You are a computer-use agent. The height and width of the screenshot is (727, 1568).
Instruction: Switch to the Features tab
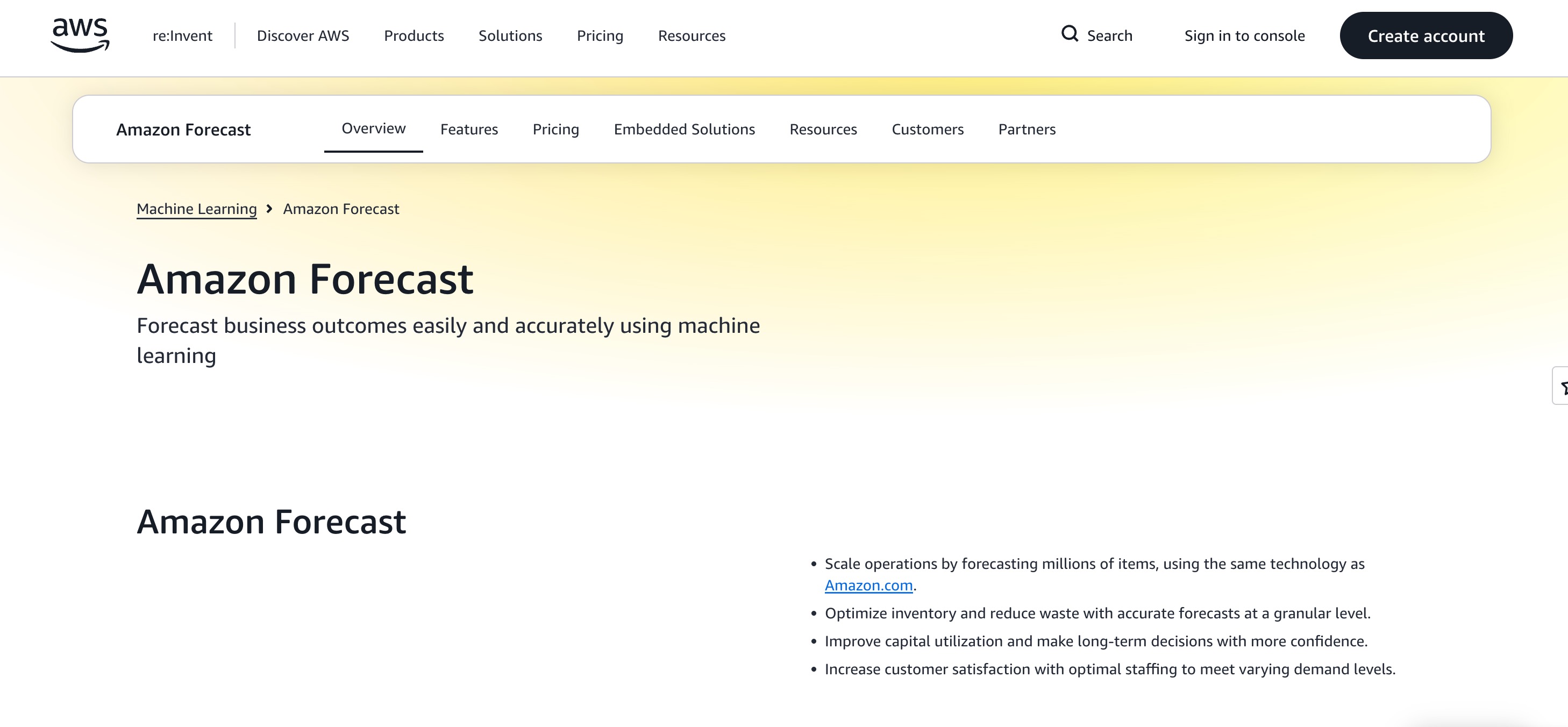pyautogui.click(x=469, y=130)
